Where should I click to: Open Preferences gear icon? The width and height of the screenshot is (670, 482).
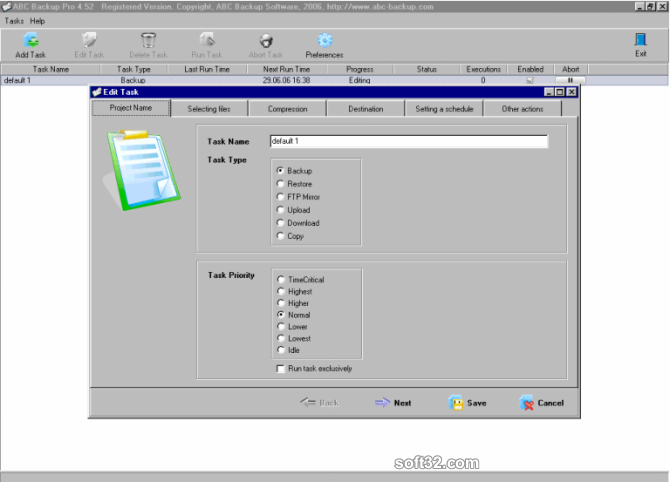[x=325, y=40]
